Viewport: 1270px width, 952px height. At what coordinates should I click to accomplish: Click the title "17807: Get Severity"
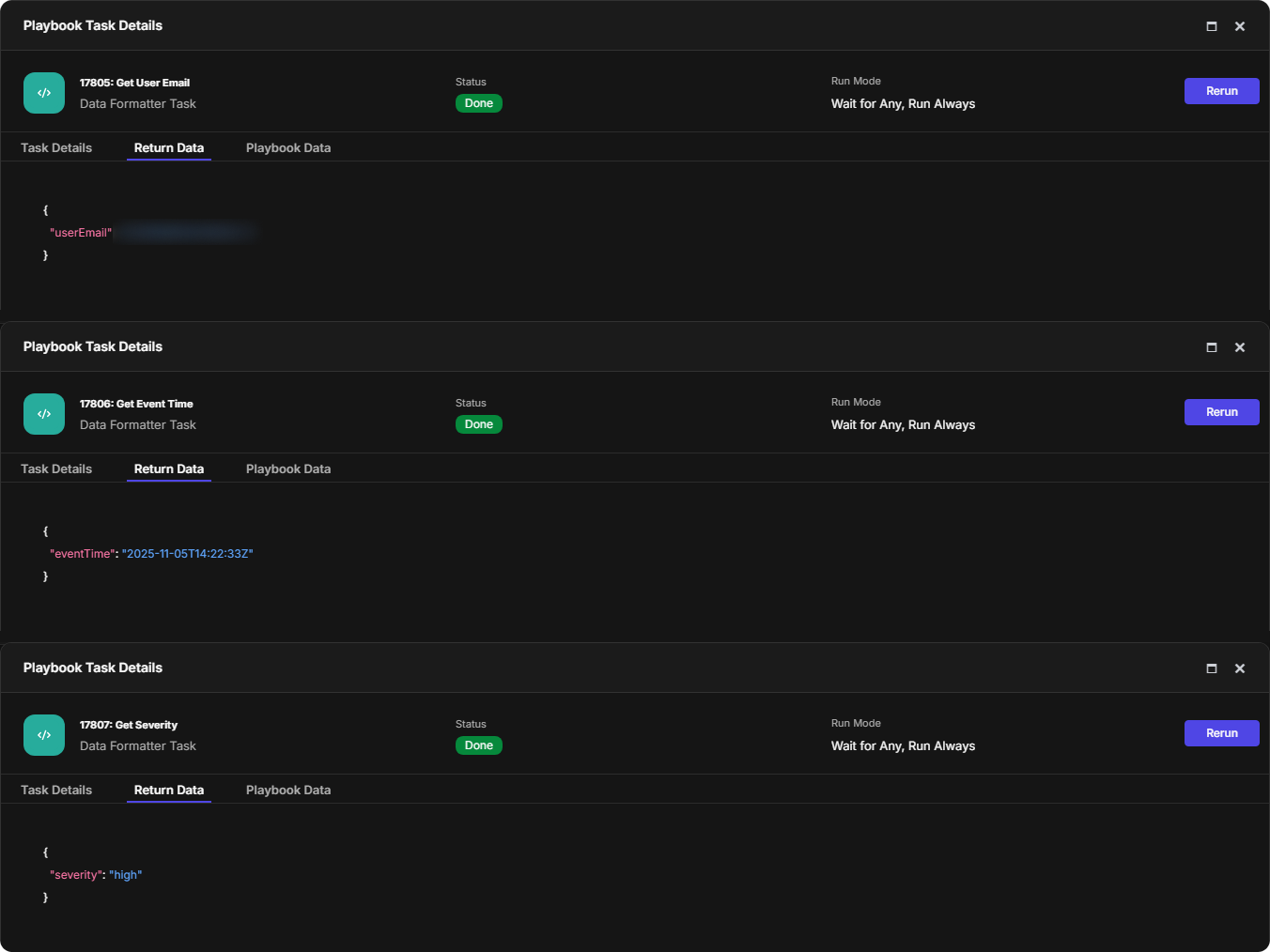[129, 725]
